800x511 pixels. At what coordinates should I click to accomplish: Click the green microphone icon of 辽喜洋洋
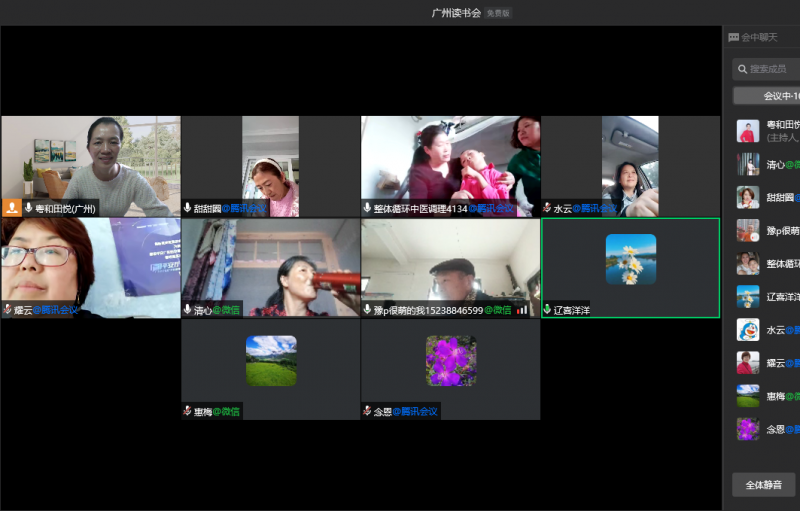pos(547,310)
